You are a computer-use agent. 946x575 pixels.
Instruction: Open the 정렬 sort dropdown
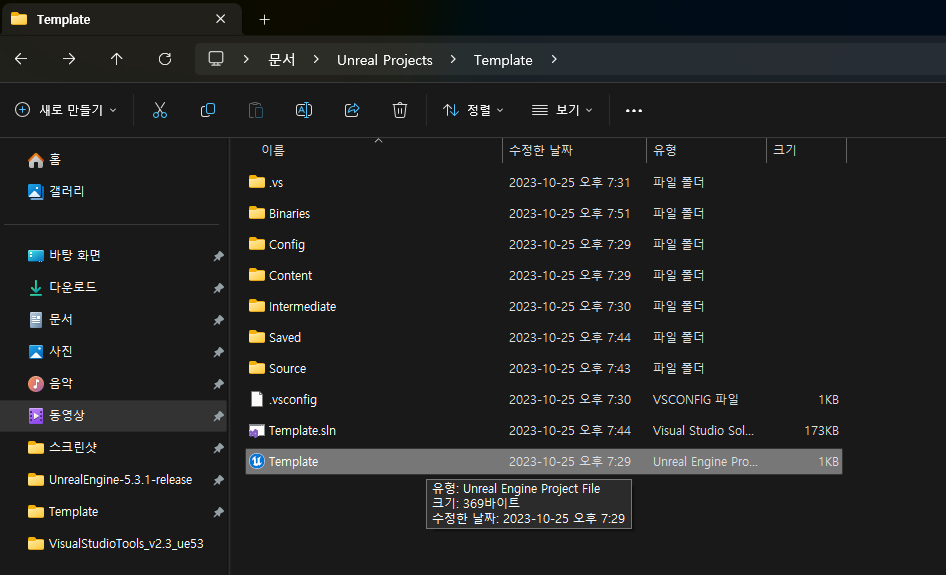(473, 110)
